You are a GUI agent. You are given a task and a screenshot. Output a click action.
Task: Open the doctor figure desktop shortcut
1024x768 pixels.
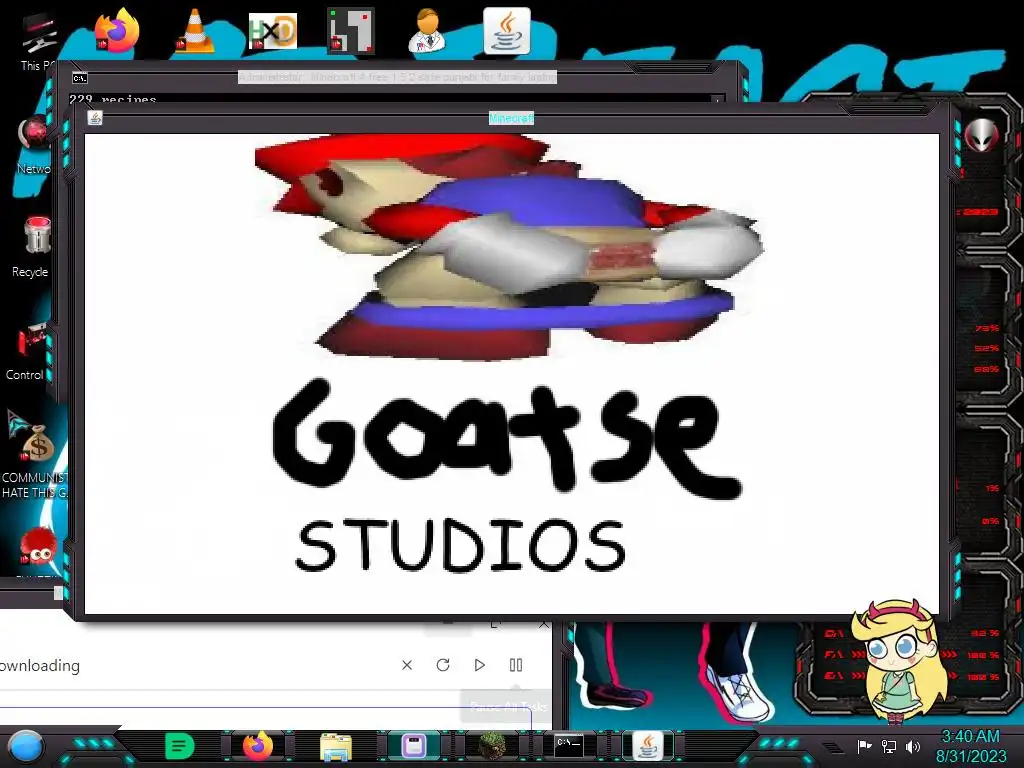pyautogui.click(x=428, y=30)
